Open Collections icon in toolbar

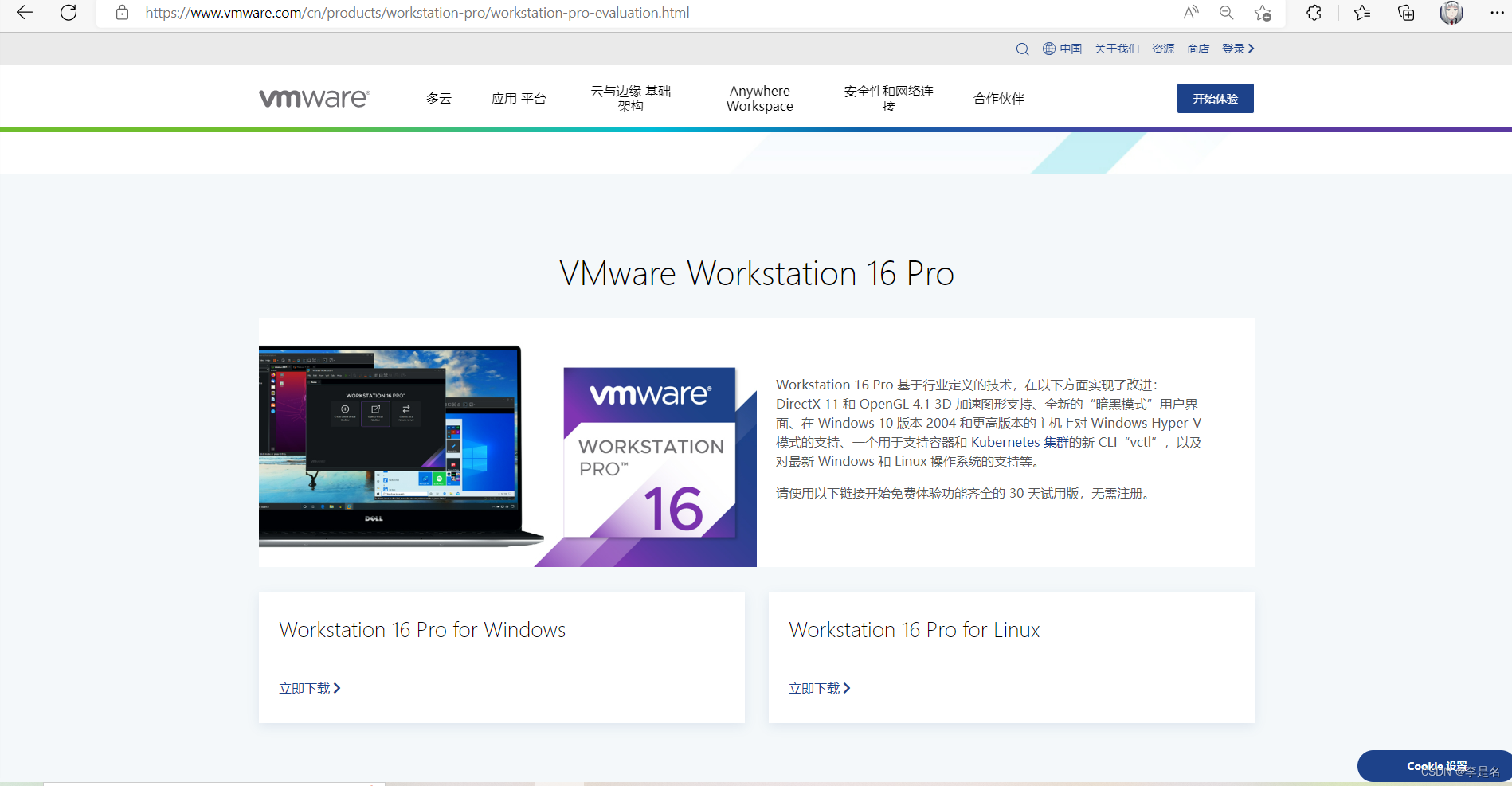click(x=1406, y=13)
